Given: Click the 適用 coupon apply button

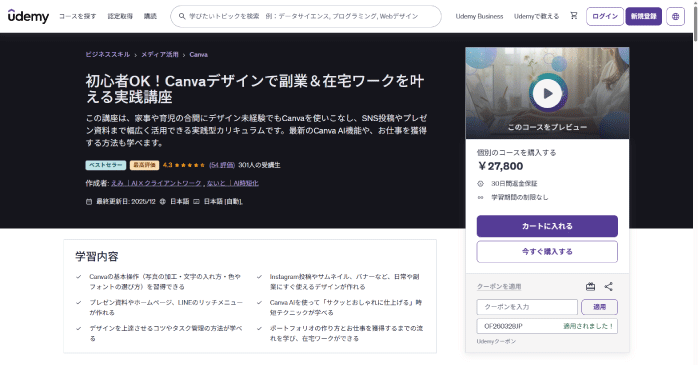Looking at the screenshot, I should pos(600,307).
